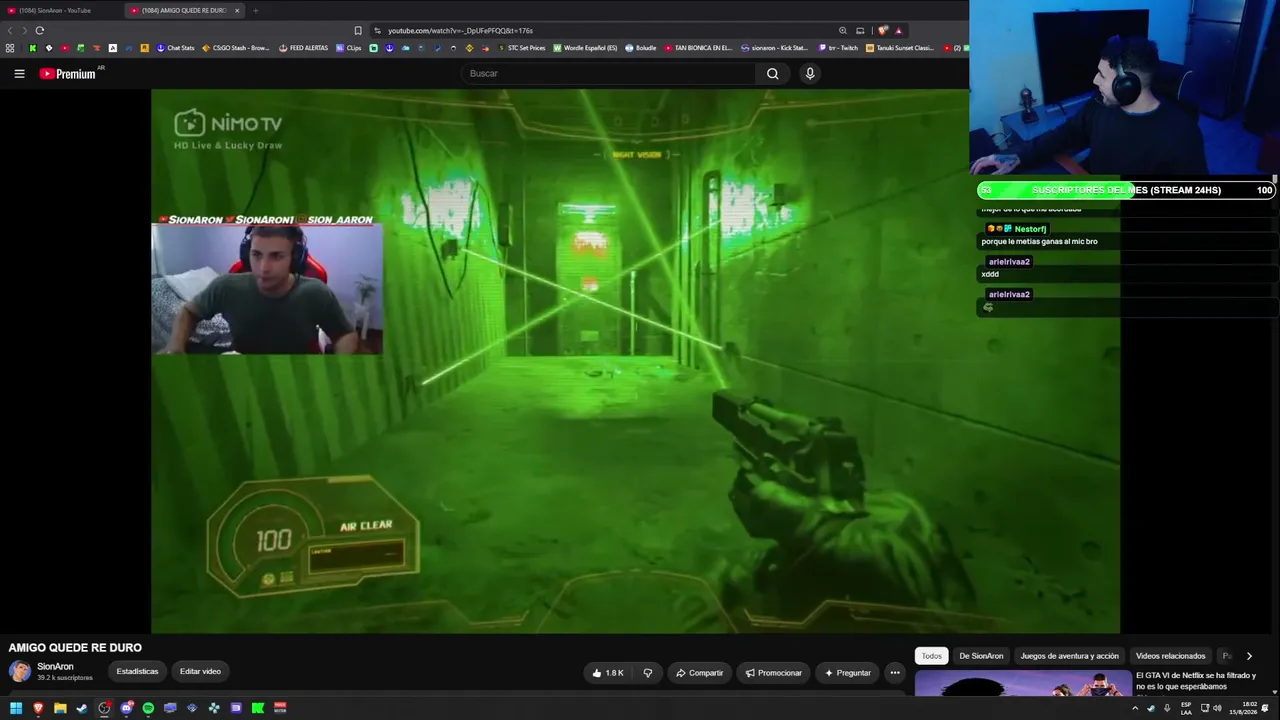Click the Promocionar button

(x=774, y=673)
